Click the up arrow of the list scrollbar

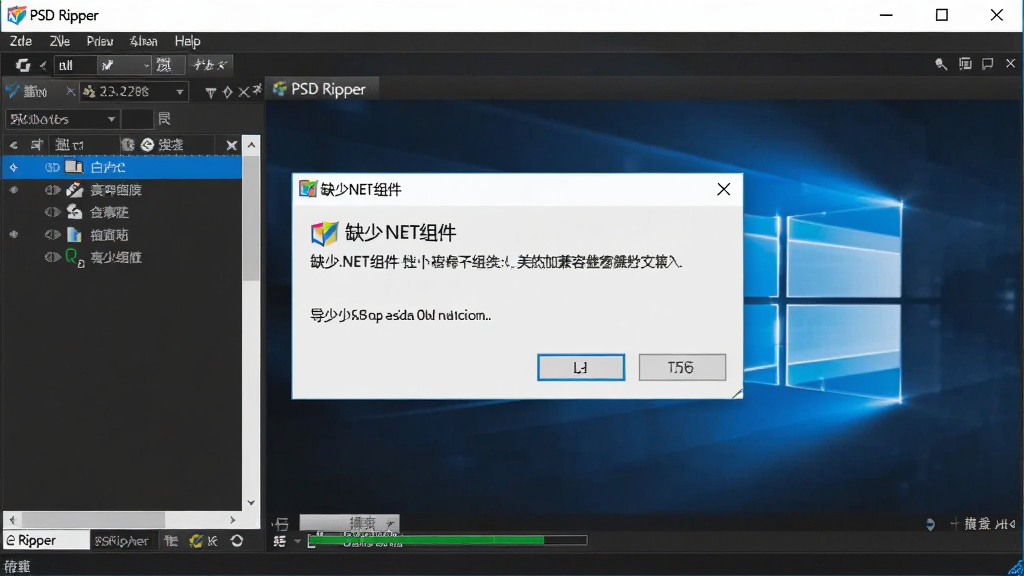(x=251, y=145)
